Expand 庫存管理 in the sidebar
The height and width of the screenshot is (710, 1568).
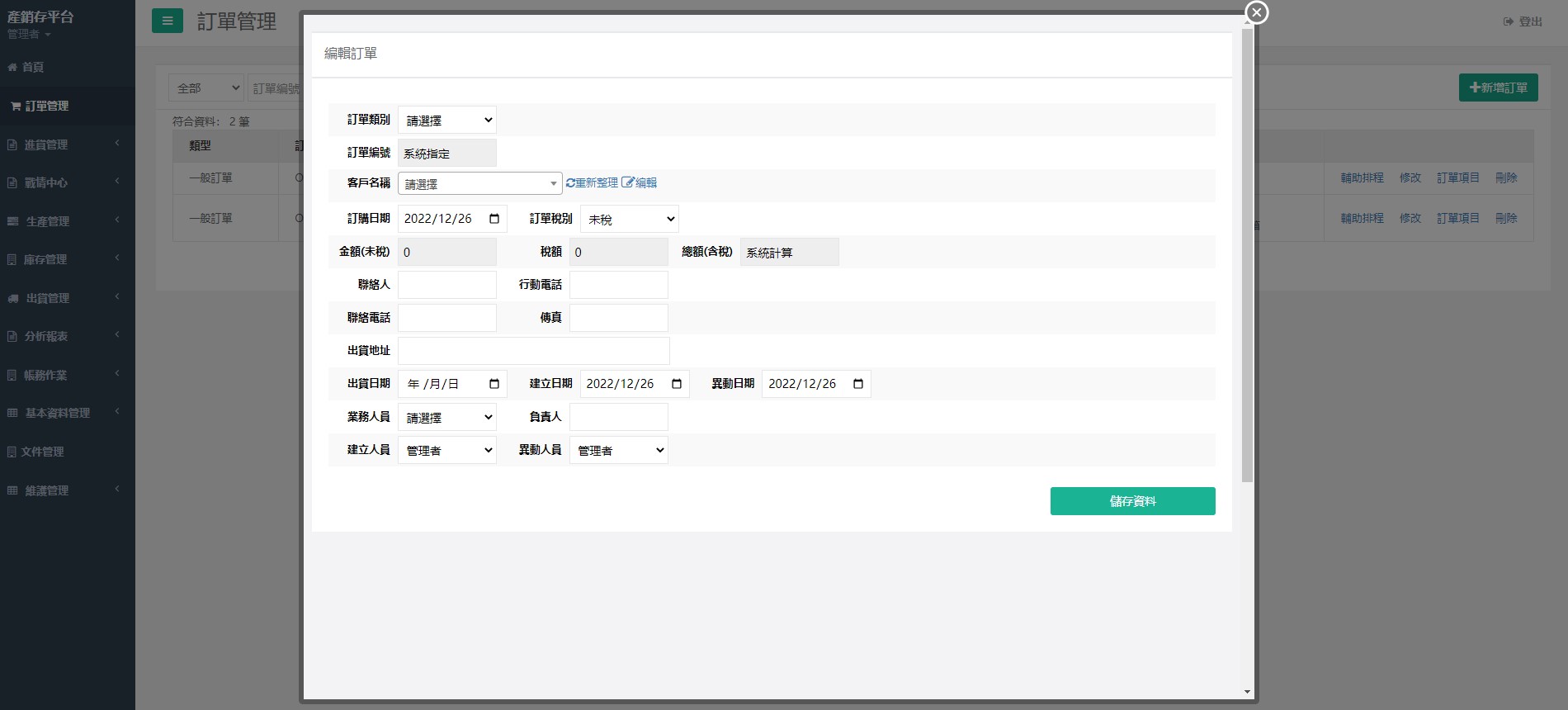point(68,259)
